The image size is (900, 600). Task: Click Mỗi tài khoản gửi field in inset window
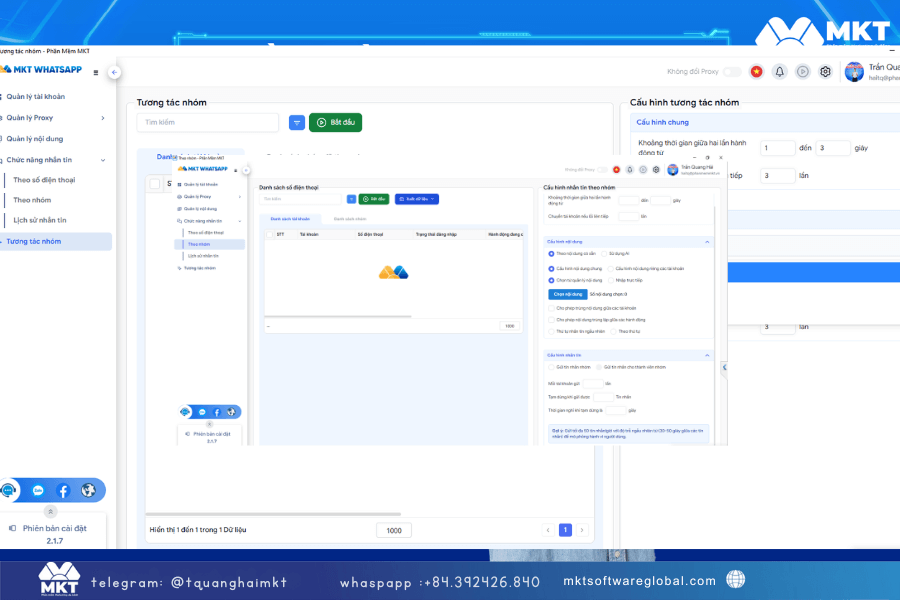pyautogui.click(x=593, y=384)
